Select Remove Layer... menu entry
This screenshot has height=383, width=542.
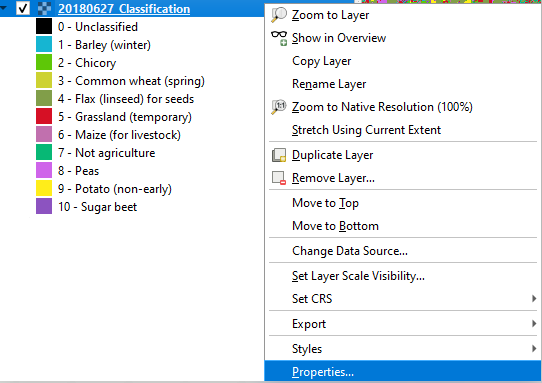coord(403,178)
